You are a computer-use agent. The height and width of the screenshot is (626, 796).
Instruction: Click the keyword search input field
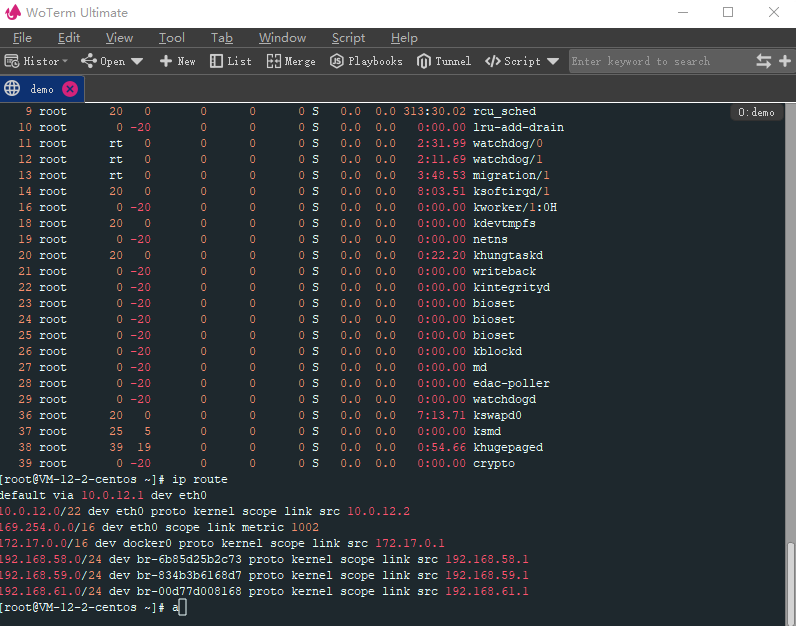660,61
